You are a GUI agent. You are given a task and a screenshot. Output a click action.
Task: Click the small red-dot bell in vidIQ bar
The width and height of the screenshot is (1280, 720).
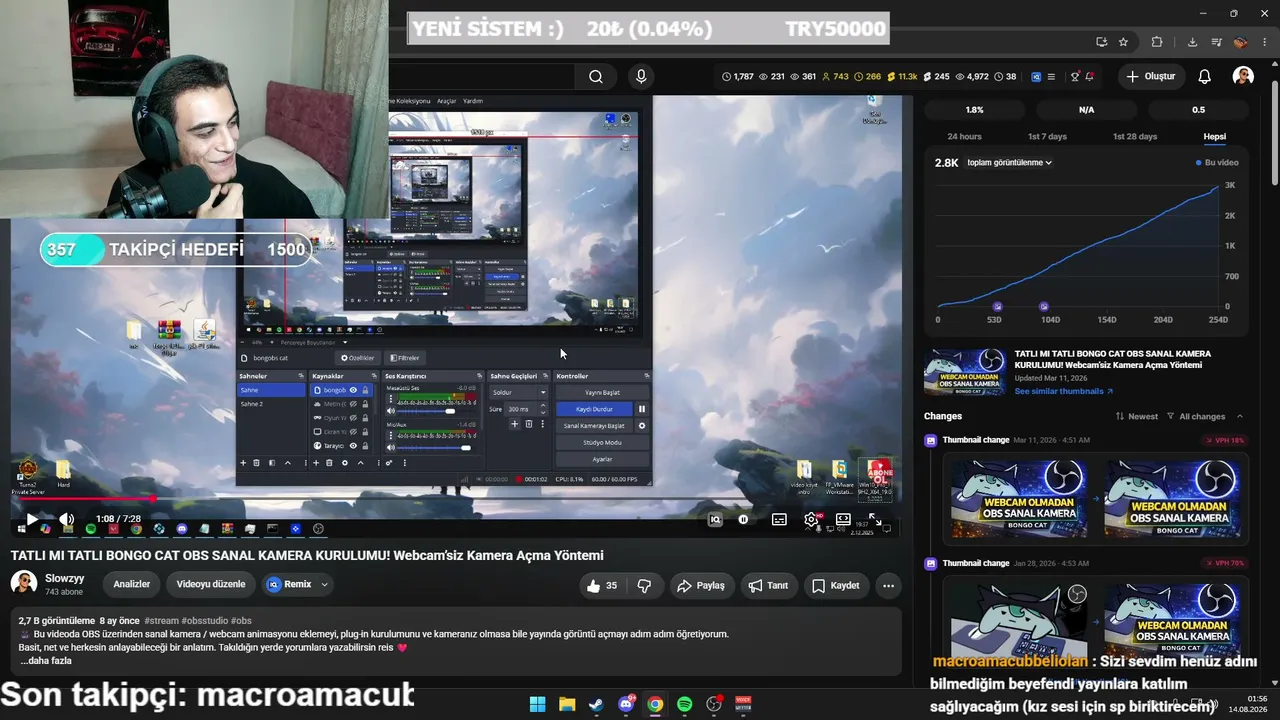[1089, 77]
